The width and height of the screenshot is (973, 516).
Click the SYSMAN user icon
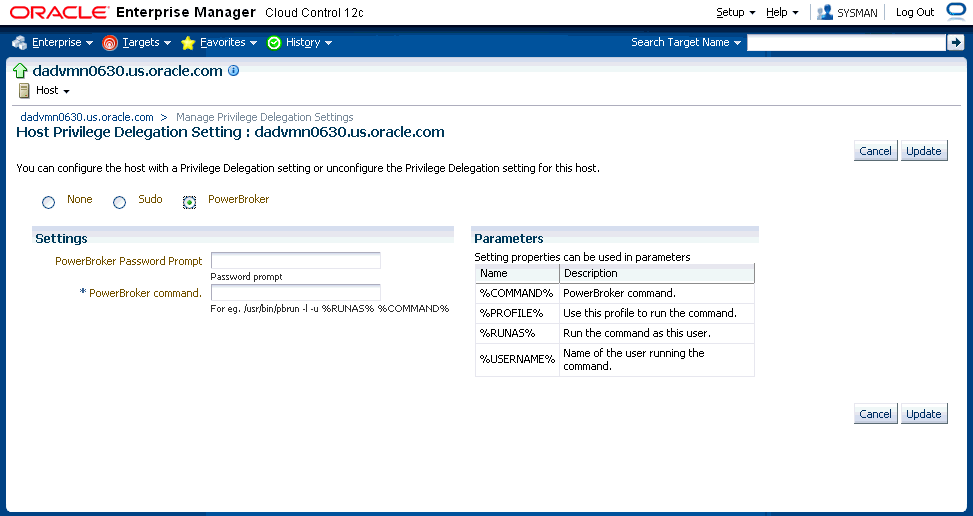(x=825, y=12)
